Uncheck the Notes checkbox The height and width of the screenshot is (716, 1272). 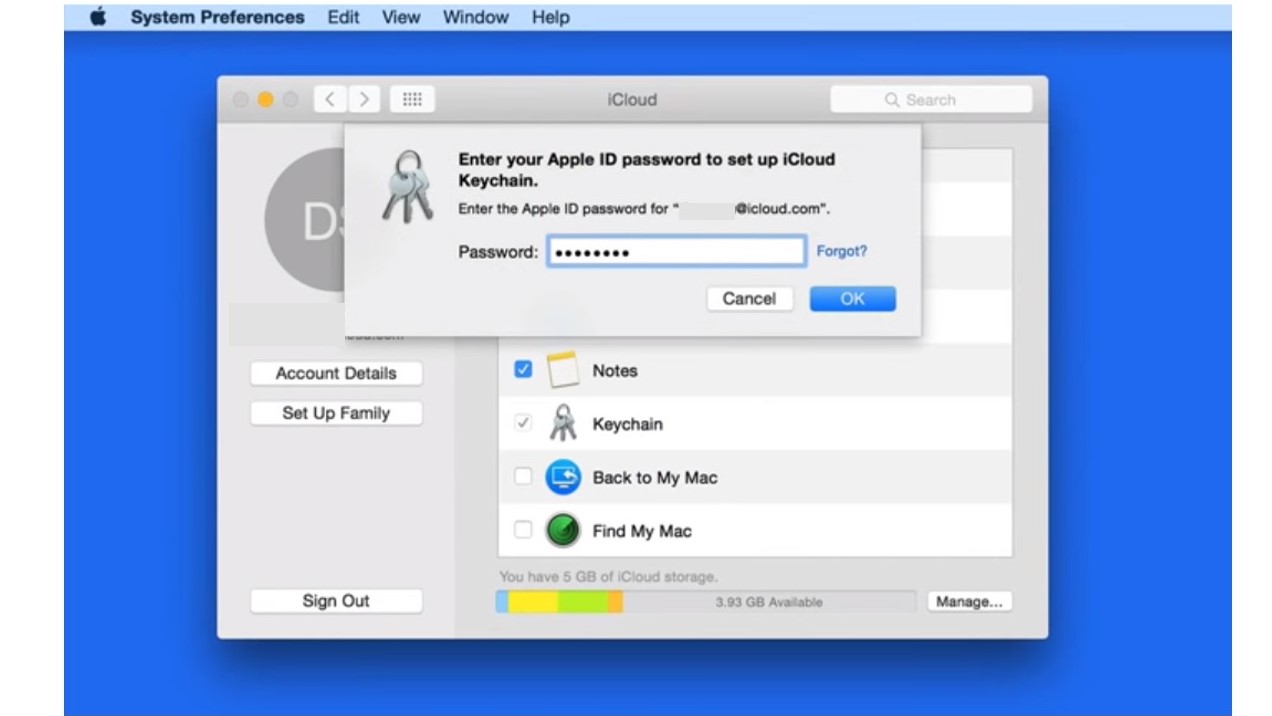(x=523, y=370)
